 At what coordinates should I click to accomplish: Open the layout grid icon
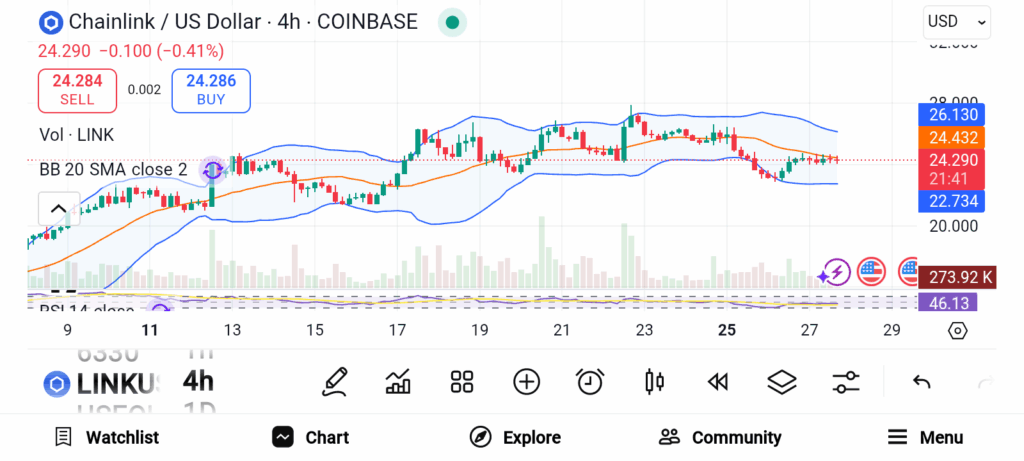click(462, 382)
